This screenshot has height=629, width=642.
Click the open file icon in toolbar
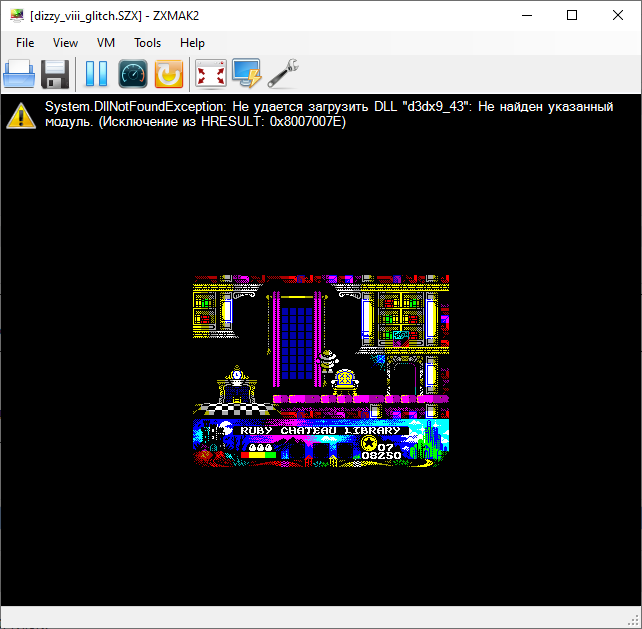click(19, 73)
